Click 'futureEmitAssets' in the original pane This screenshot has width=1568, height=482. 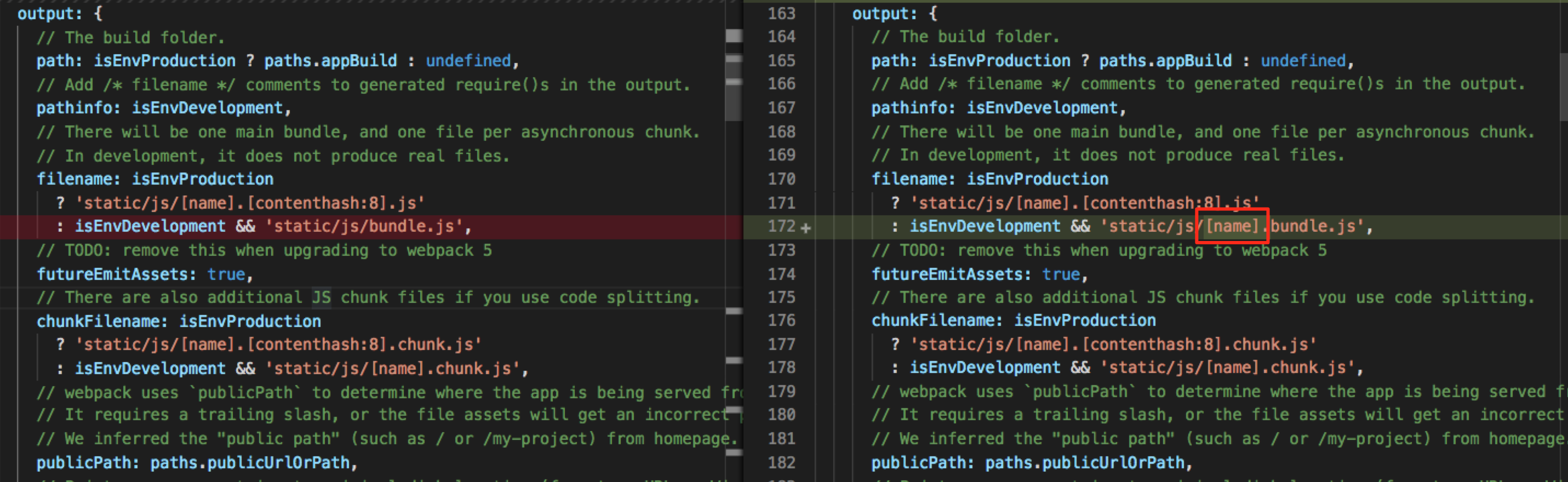(x=113, y=274)
